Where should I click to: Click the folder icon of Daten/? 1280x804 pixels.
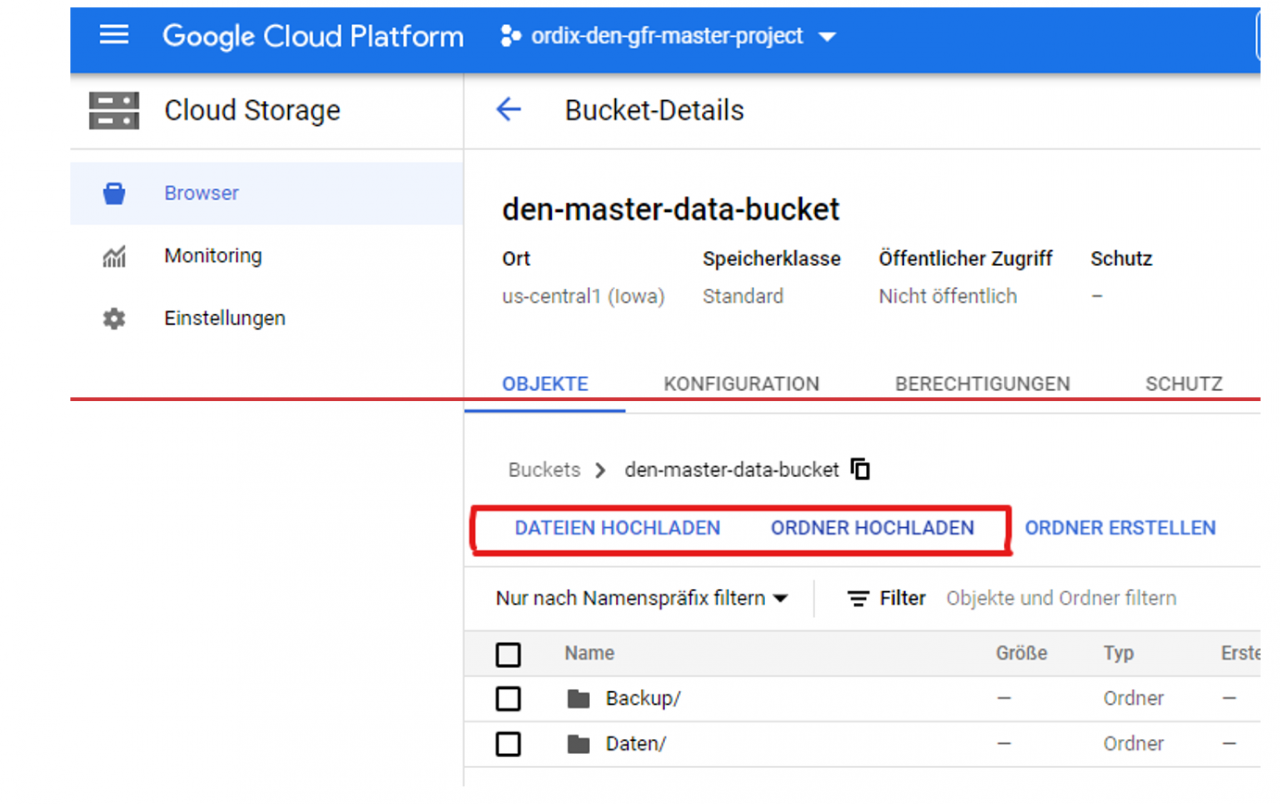click(x=578, y=745)
